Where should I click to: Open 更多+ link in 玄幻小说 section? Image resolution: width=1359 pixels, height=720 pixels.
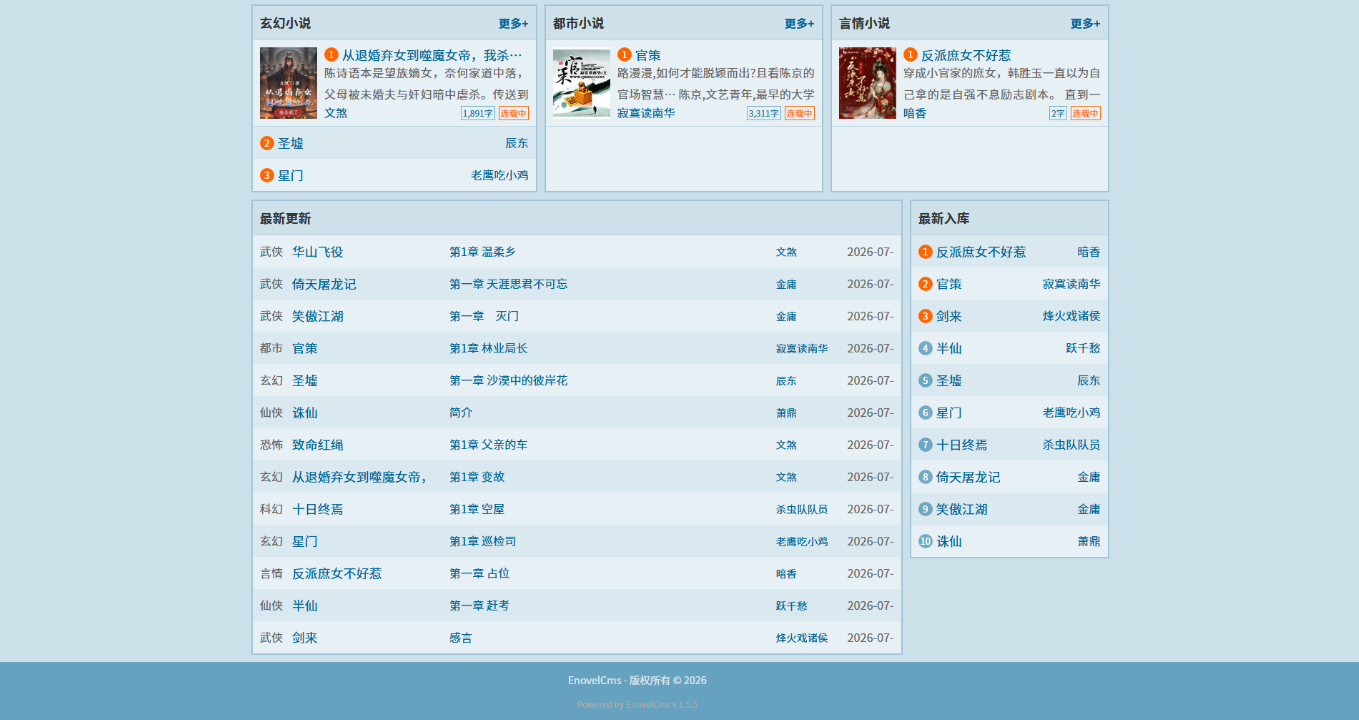[513, 23]
